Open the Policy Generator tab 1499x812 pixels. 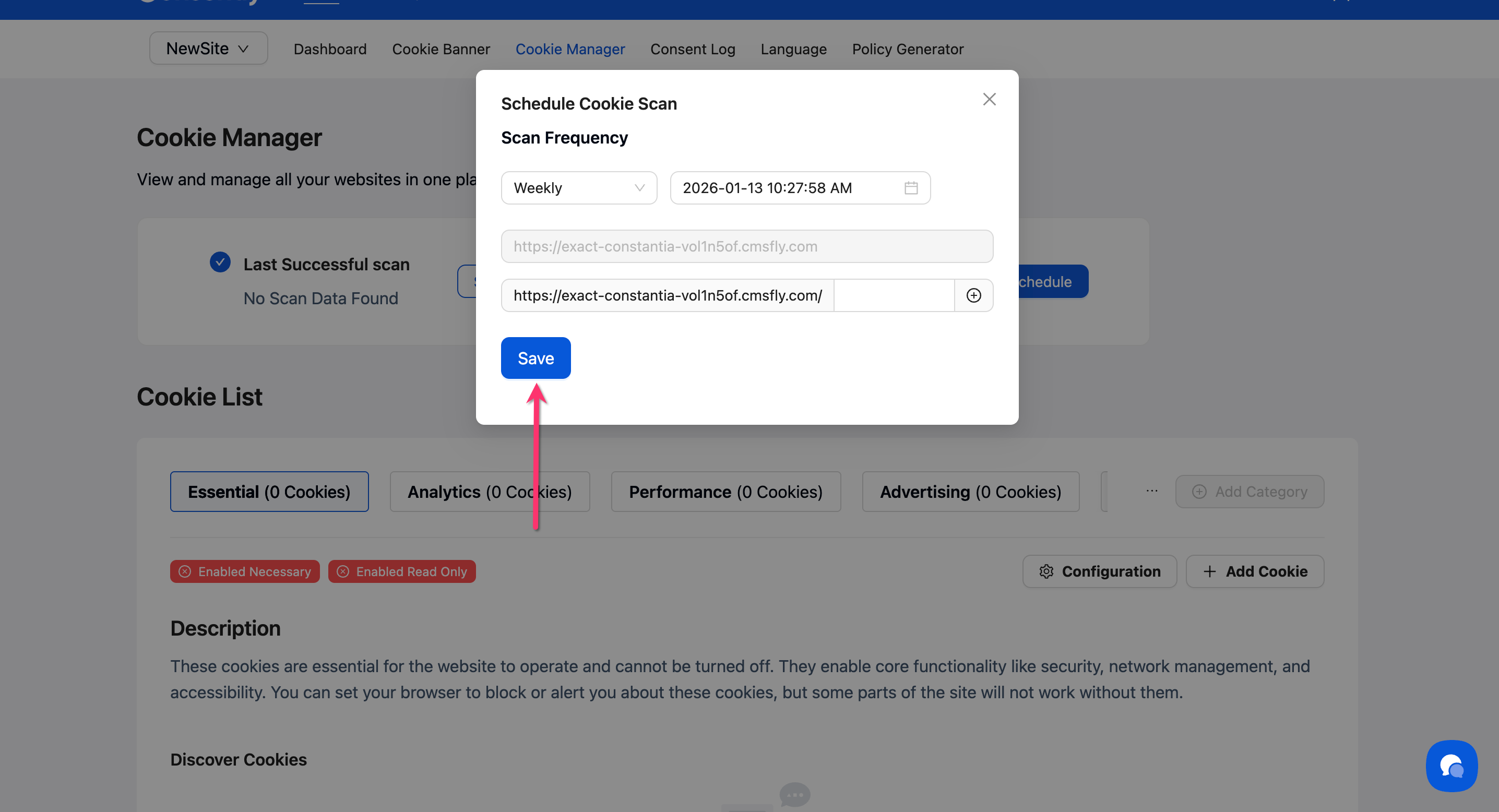pyautogui.click(x=907, y=50)
